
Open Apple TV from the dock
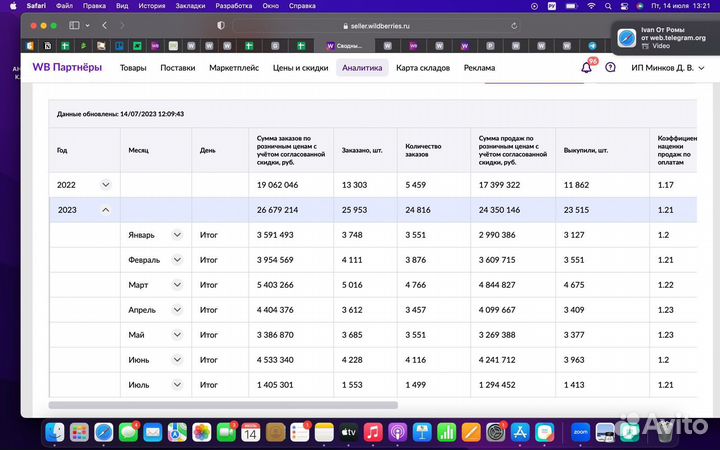tap(348, 432)
